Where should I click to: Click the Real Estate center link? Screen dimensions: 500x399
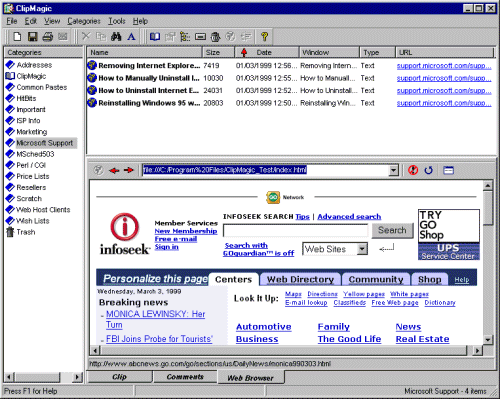[422, 339]
